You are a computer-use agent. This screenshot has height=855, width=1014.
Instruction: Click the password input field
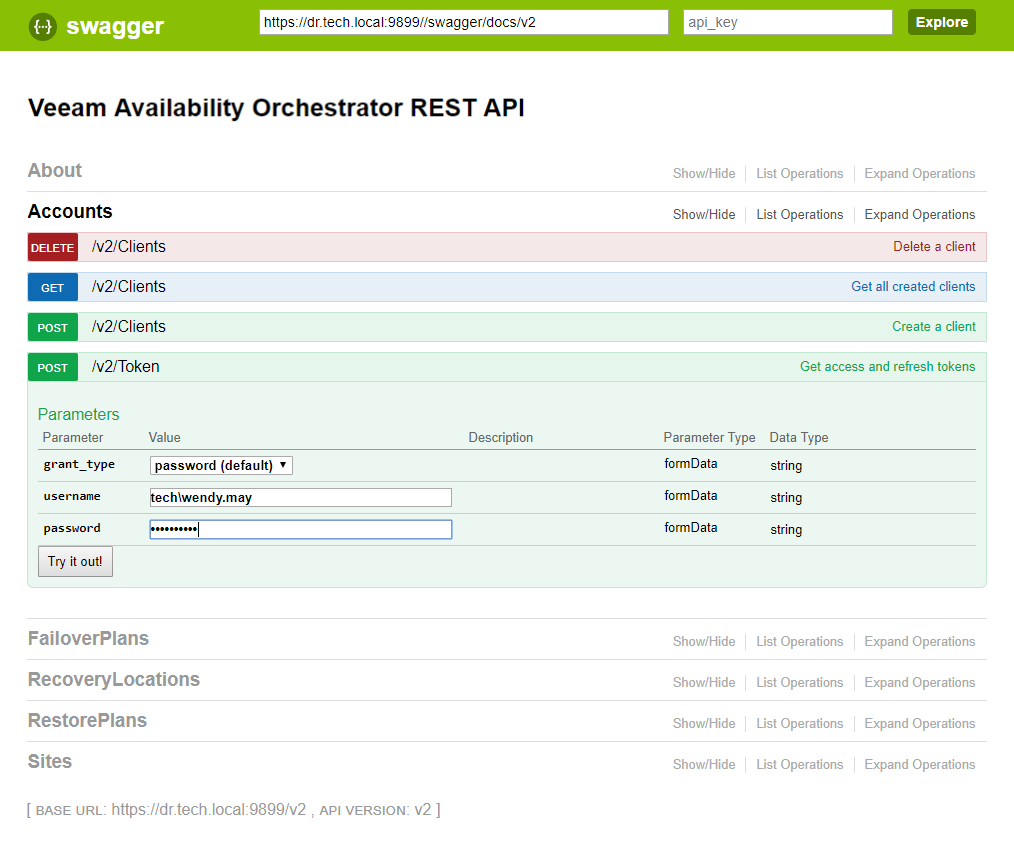point(301,530)
